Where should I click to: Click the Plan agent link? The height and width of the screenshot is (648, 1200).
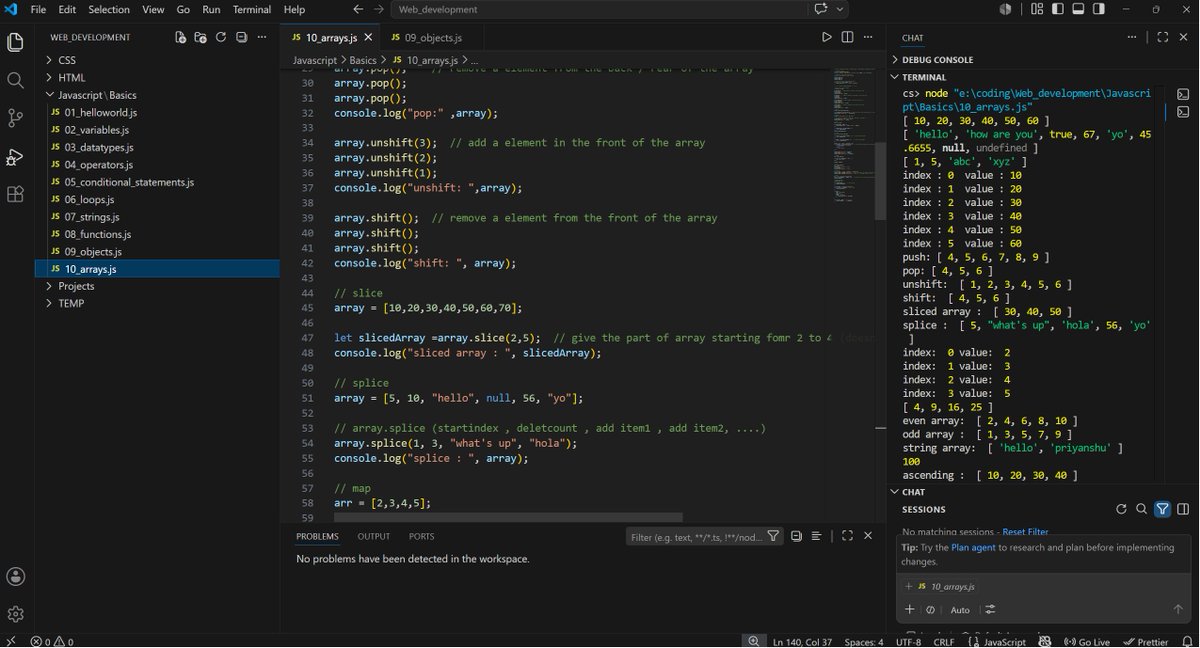point(973,547)
